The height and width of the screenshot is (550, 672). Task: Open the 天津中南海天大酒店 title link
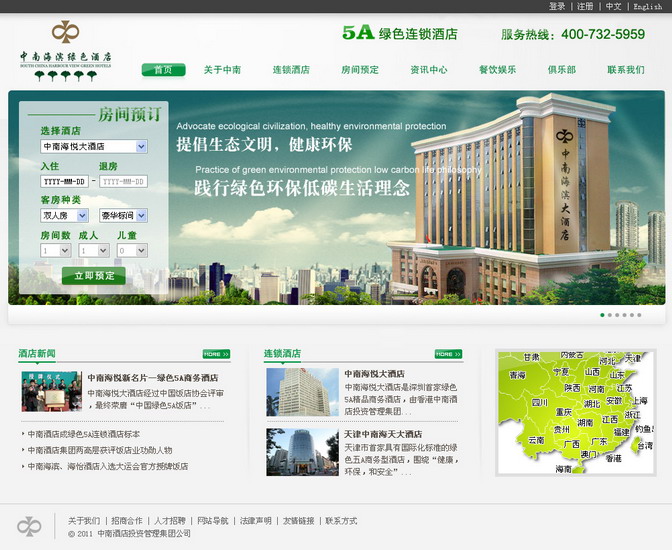point(384,434)
